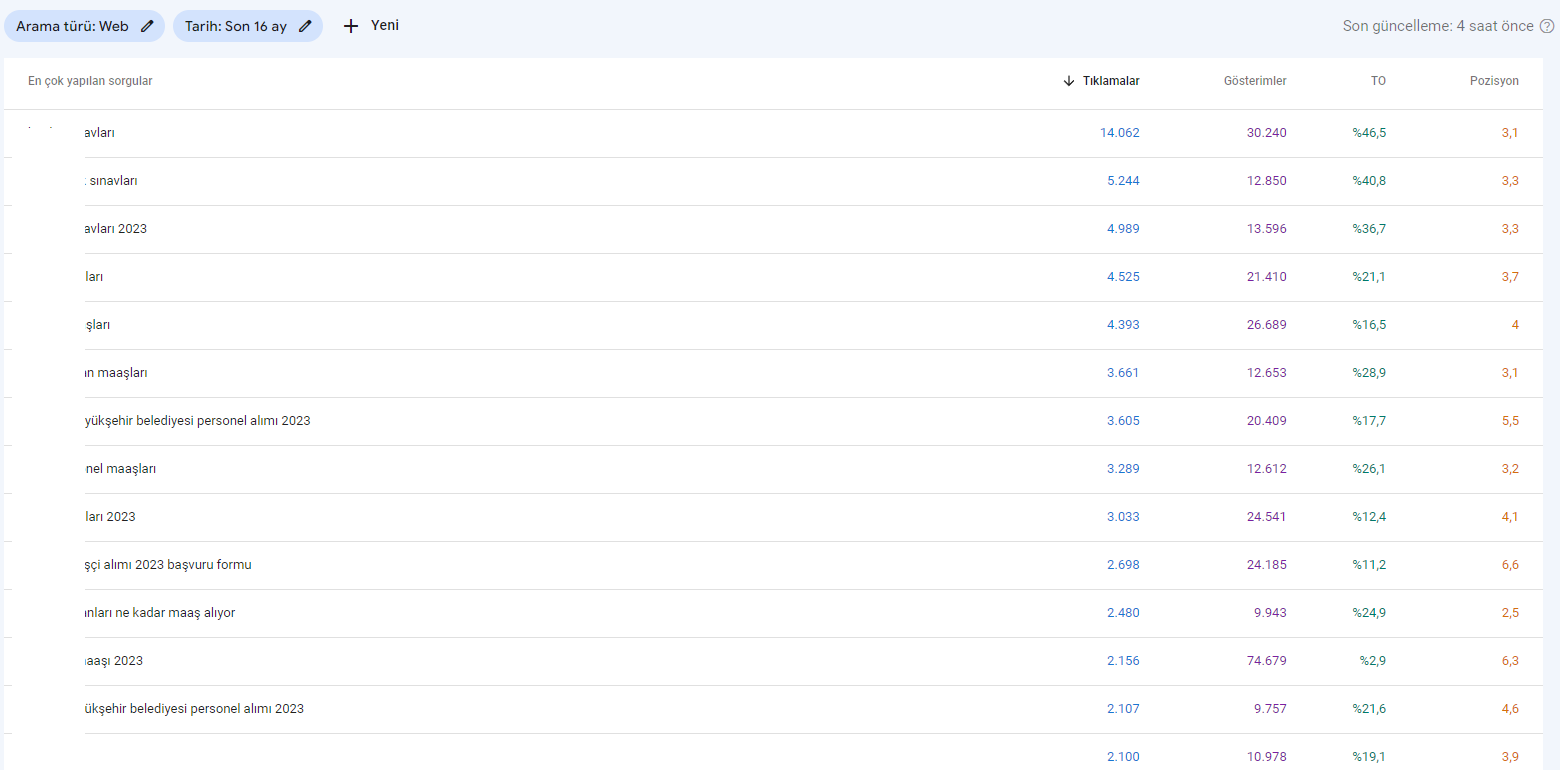Sort by Pozisyon column header
Screen dimensions: 1560x770
1494,81
